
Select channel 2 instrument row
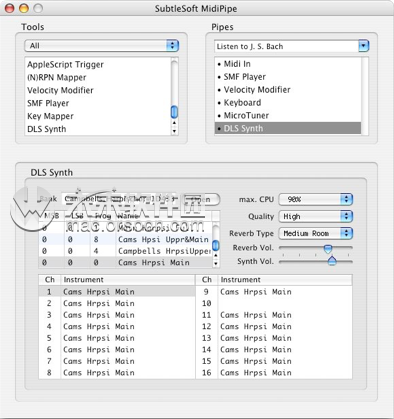pos(117,303)
